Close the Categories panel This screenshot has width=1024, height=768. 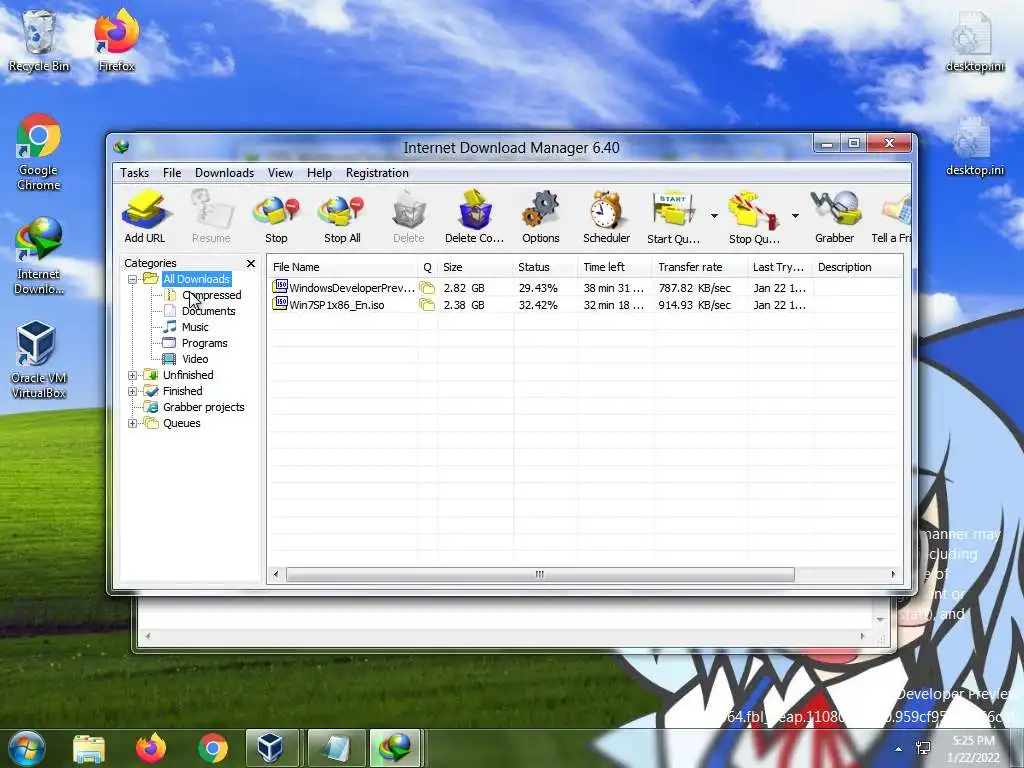point(251,263)
